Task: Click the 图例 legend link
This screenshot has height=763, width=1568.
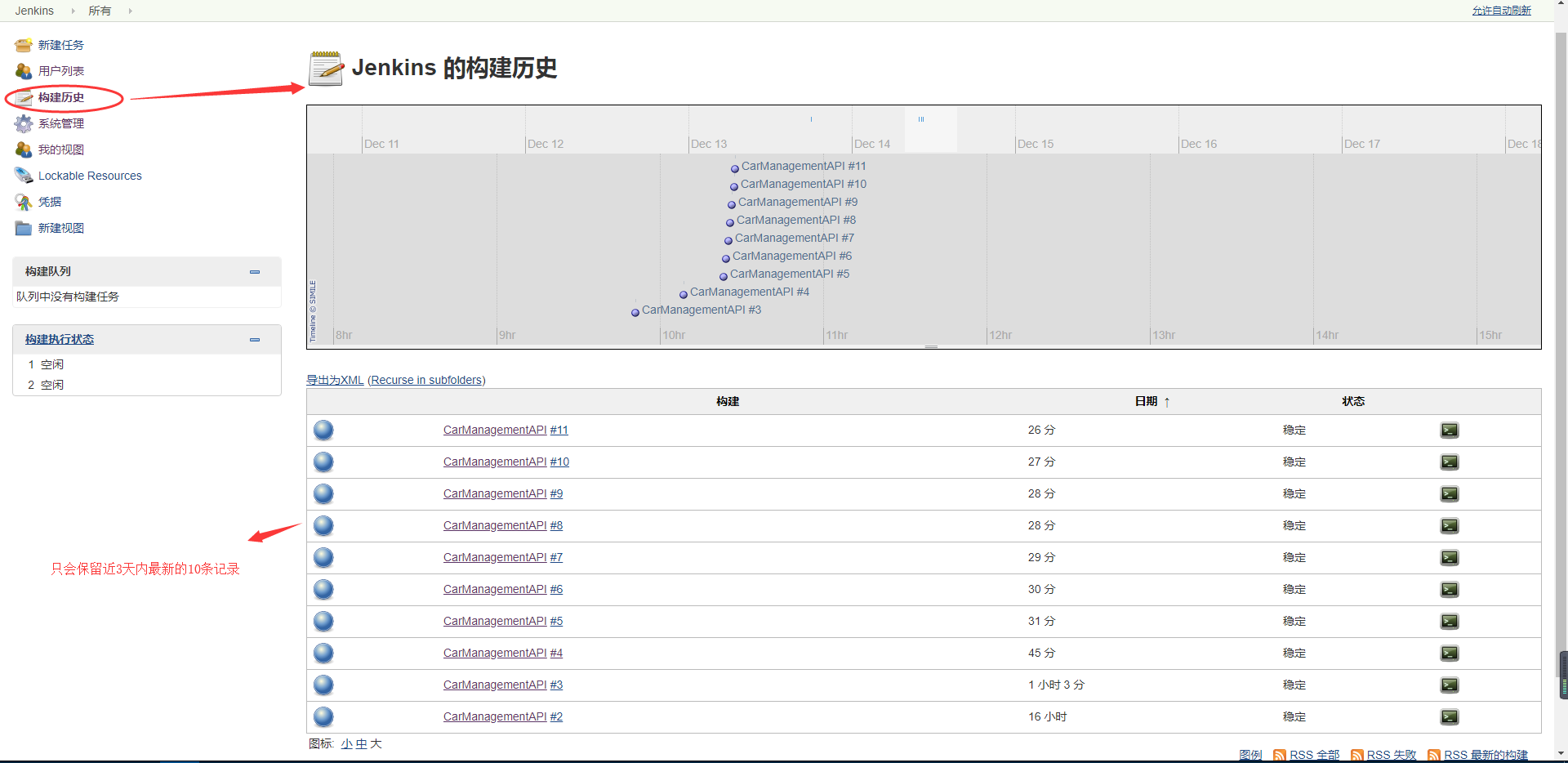Action: (1250, 755)
